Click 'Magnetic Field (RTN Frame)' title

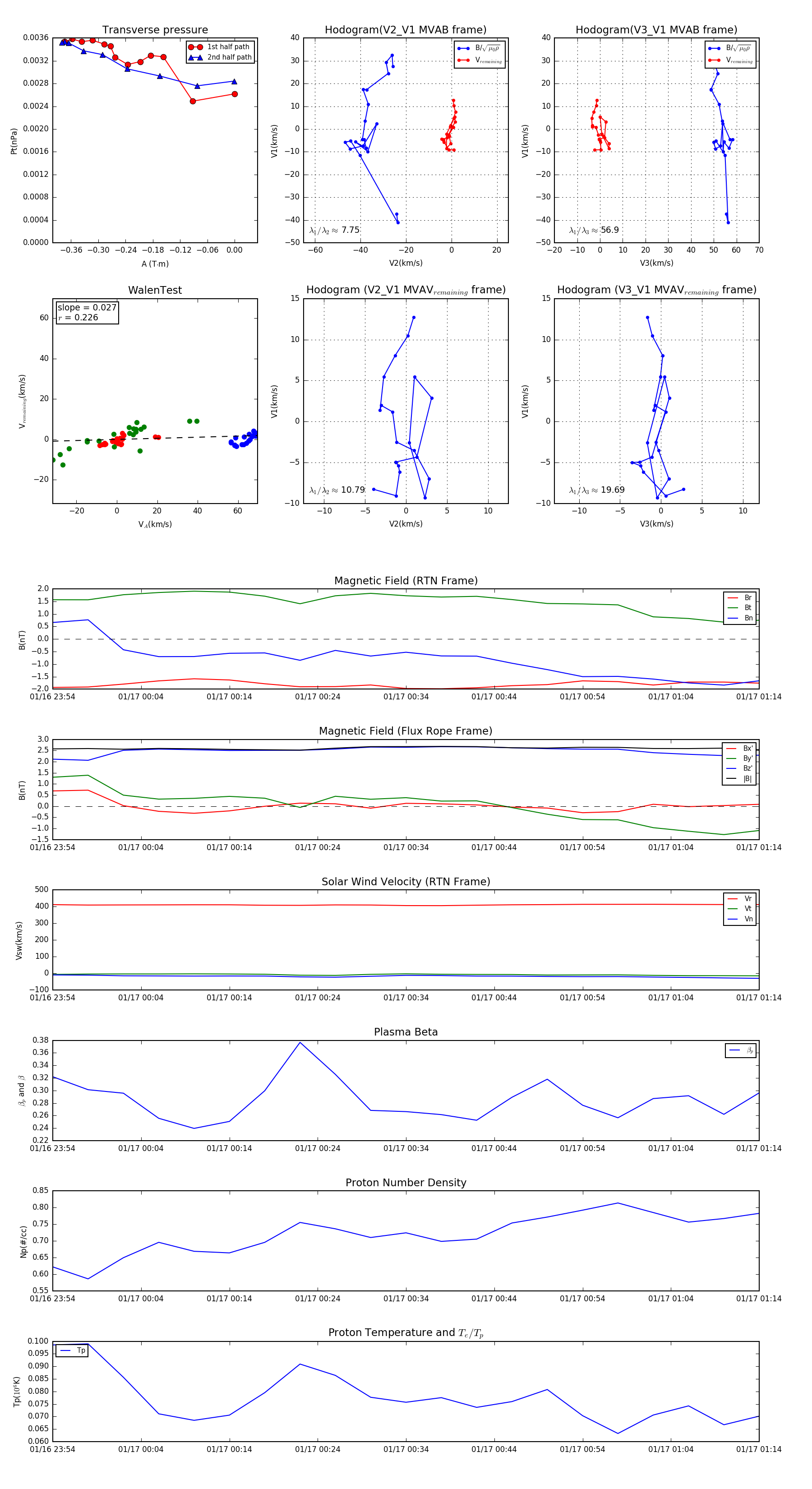(x=406, y=581)
